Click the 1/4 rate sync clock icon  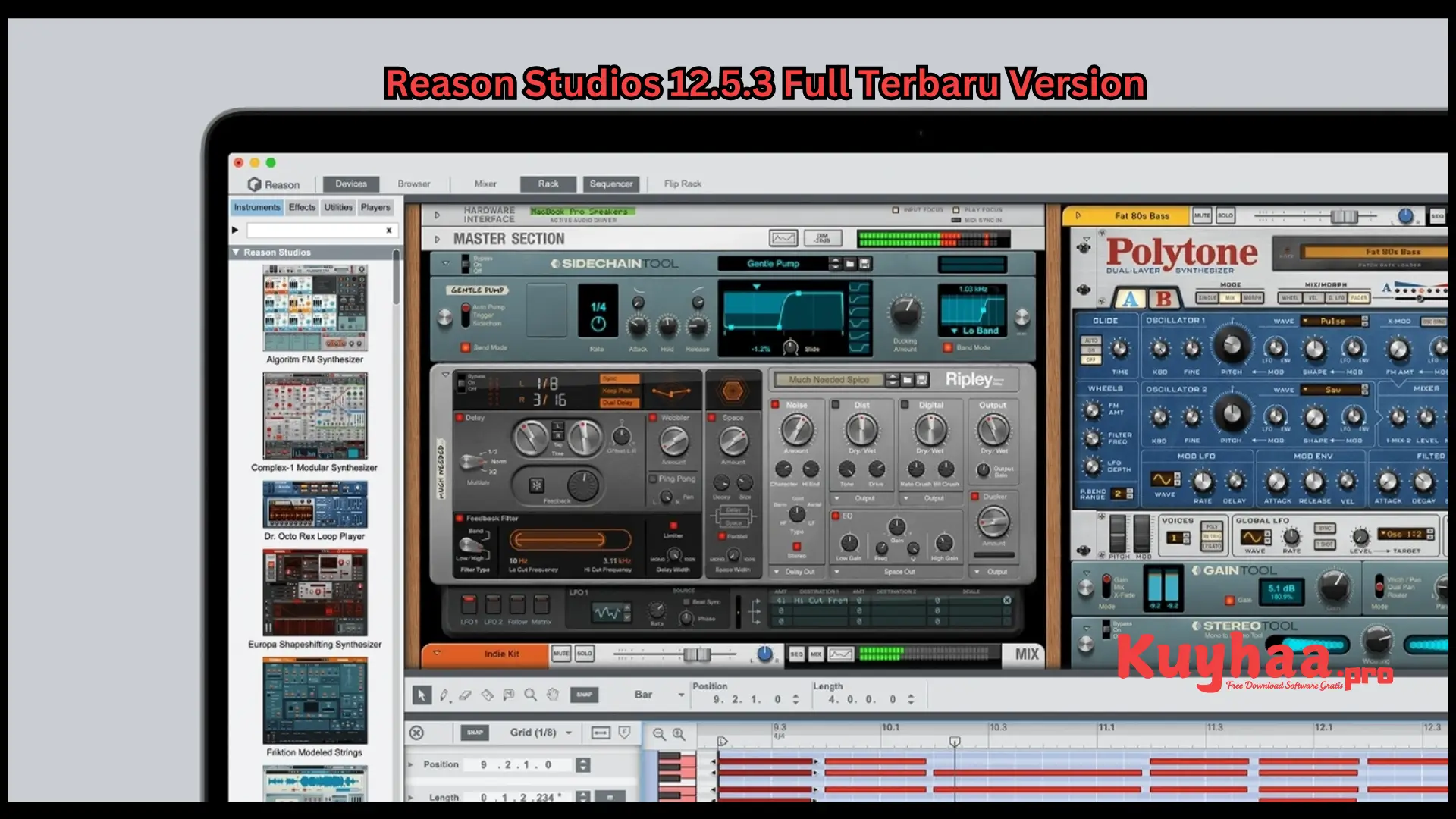click(598, 325)
